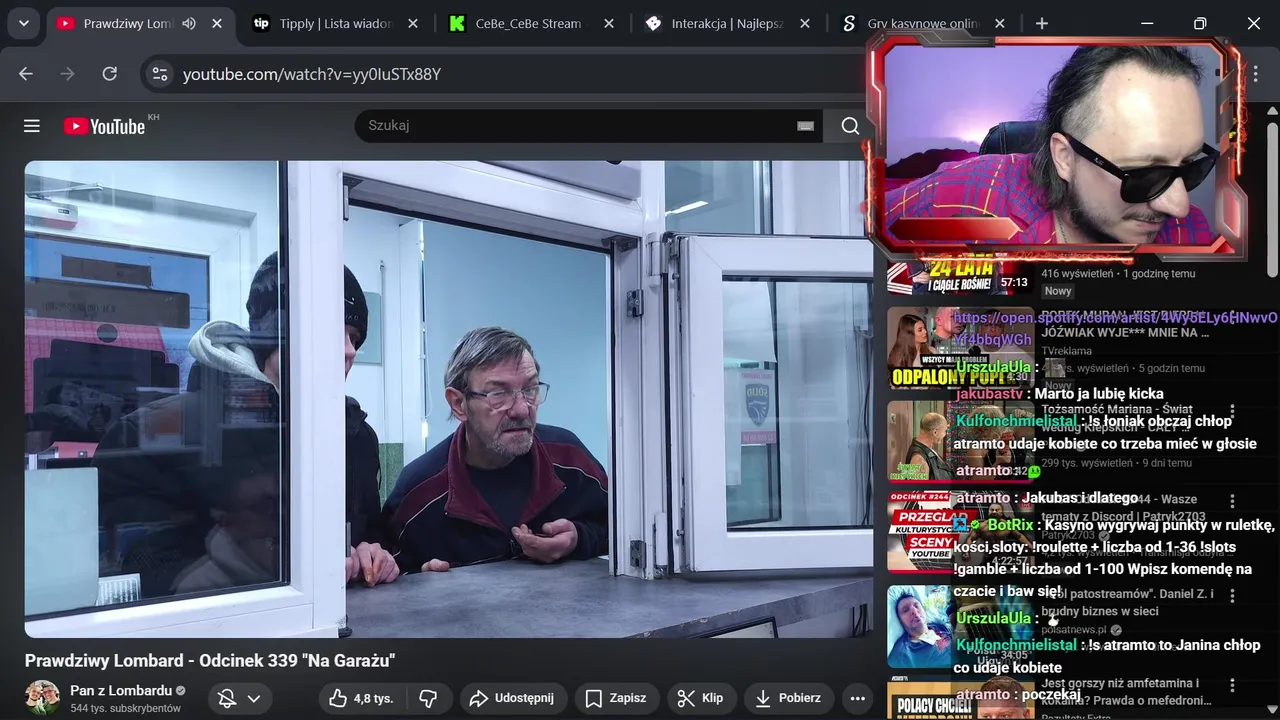Open the open.spotify.com link in chat
This screenshot has height=720, width=1280.
[1113, 328]
